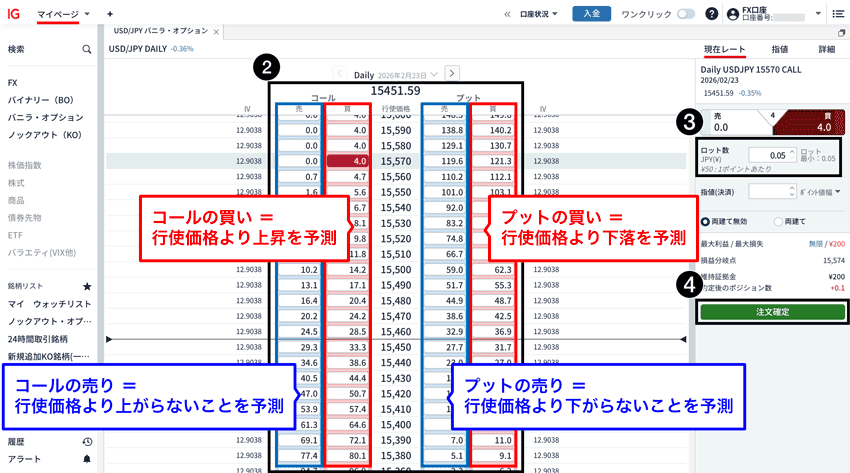Adjust the 指値(決済) stepper arrows
The height and width of the screenshot is (473, 850).
coord(792,191)
